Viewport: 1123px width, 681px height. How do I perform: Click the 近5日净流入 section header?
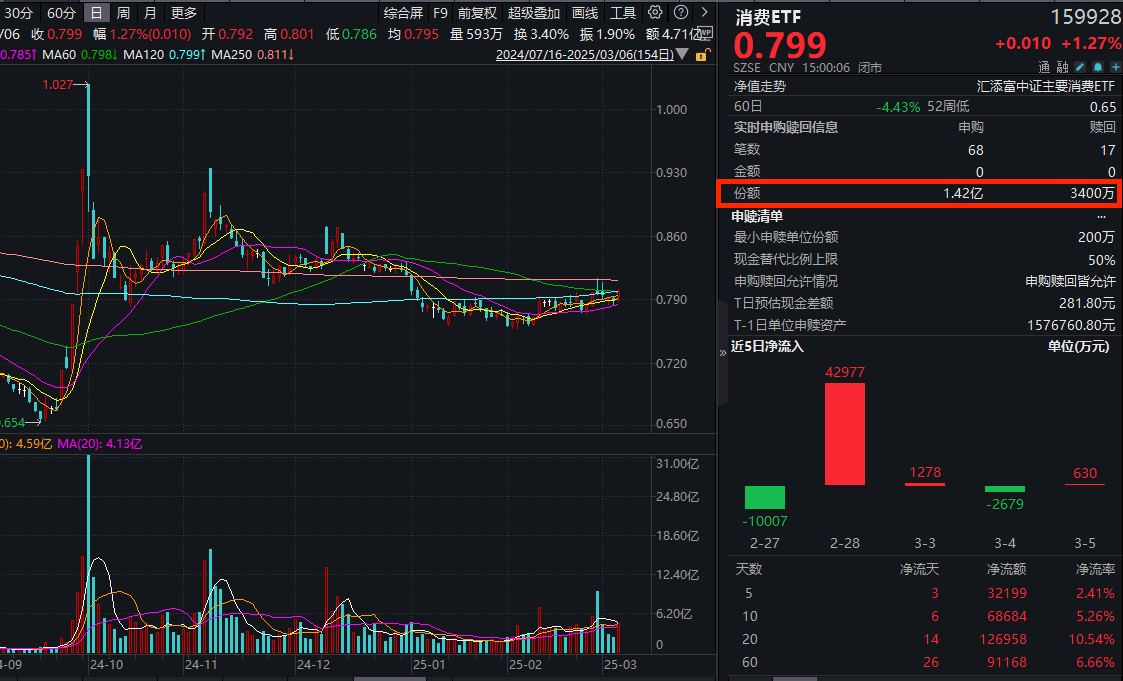click(x=767, y=347)
